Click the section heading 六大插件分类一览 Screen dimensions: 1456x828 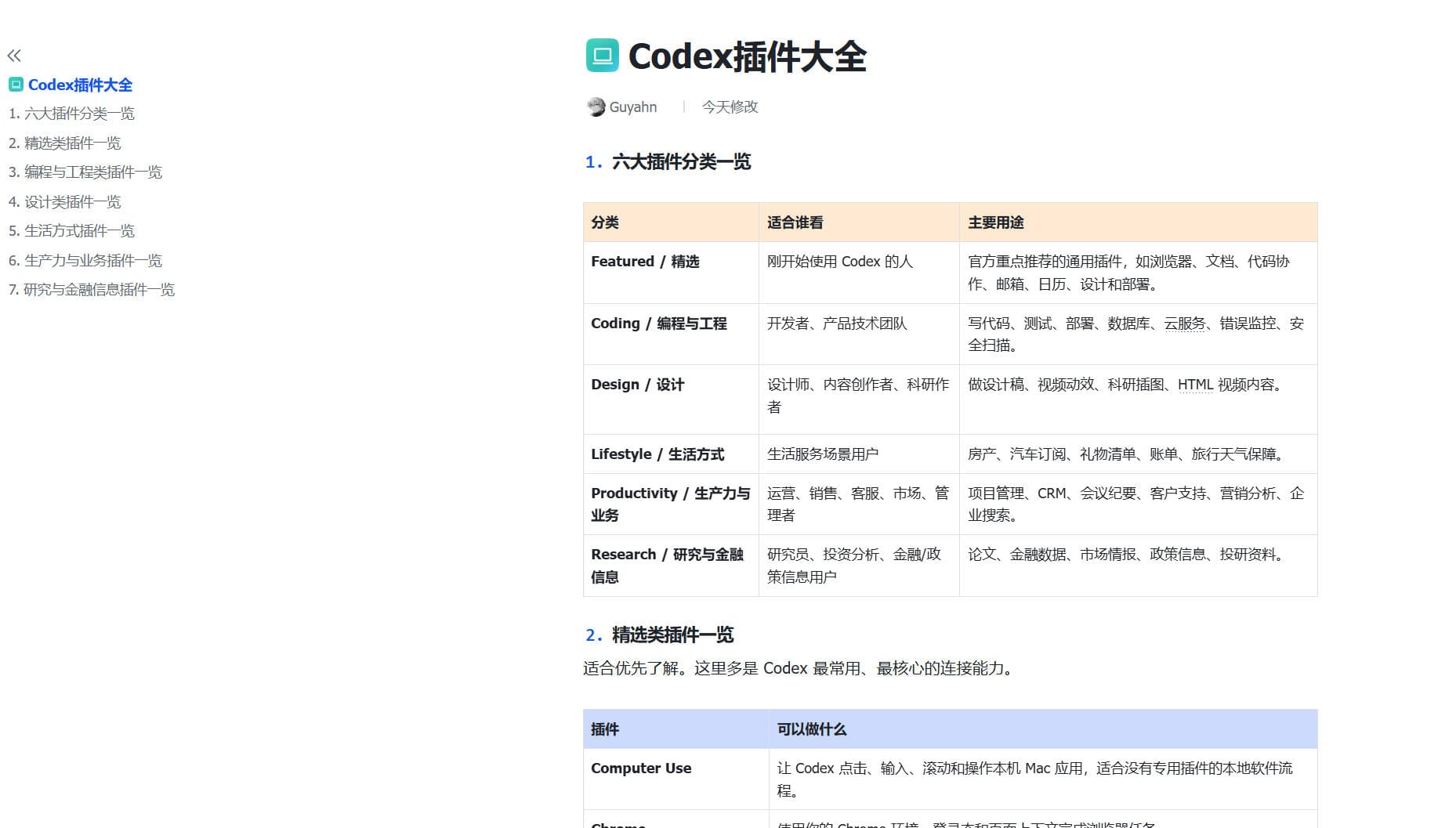click(x=681, y=162)
